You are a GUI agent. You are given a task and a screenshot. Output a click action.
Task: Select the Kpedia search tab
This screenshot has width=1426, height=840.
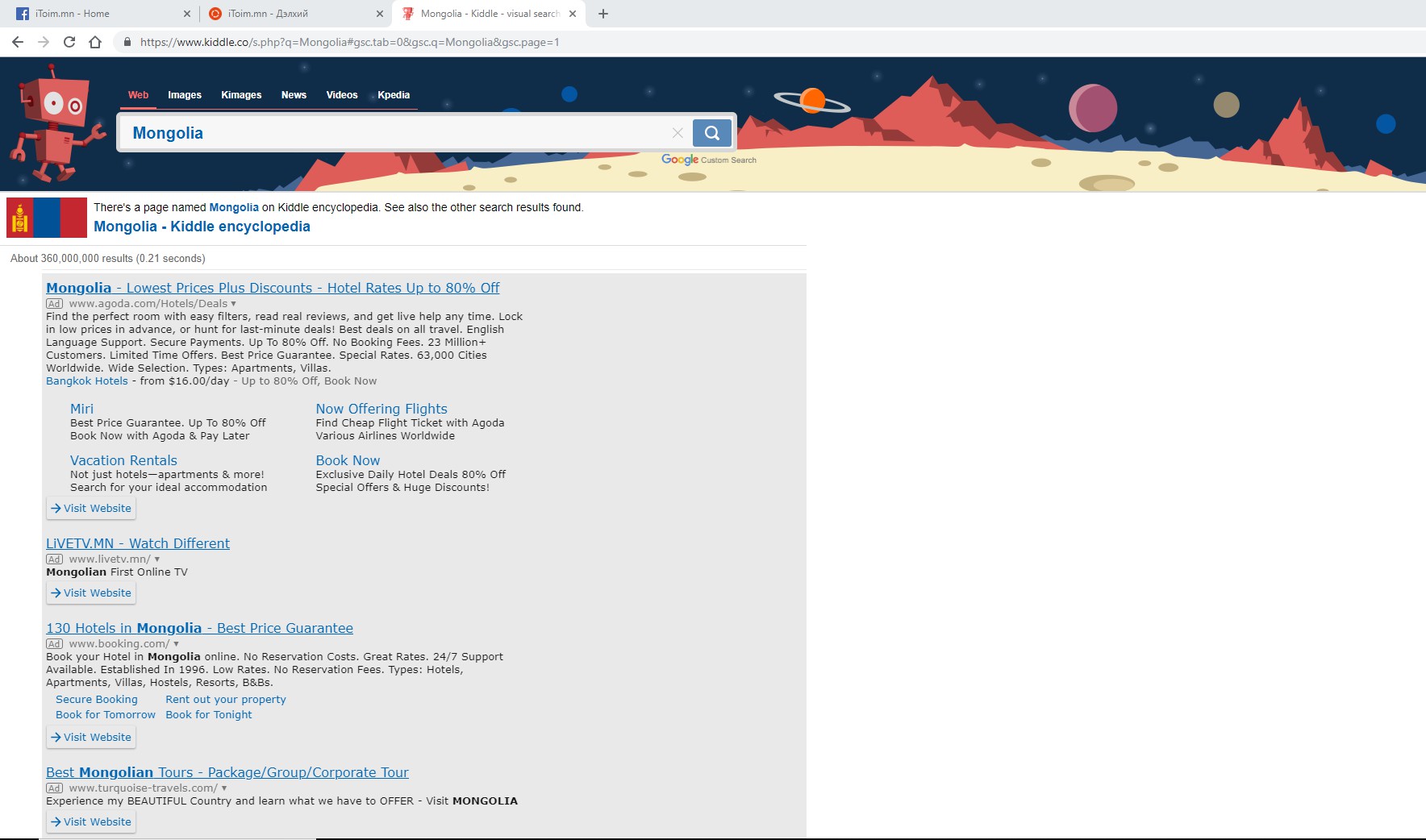coord(394,95)
